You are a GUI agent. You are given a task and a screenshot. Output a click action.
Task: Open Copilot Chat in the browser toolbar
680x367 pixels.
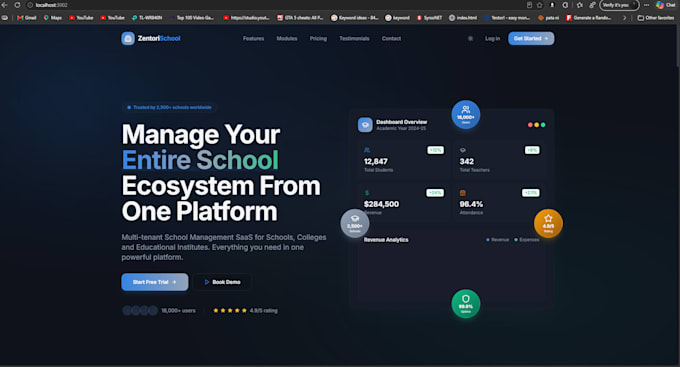[x=666, y=5]
